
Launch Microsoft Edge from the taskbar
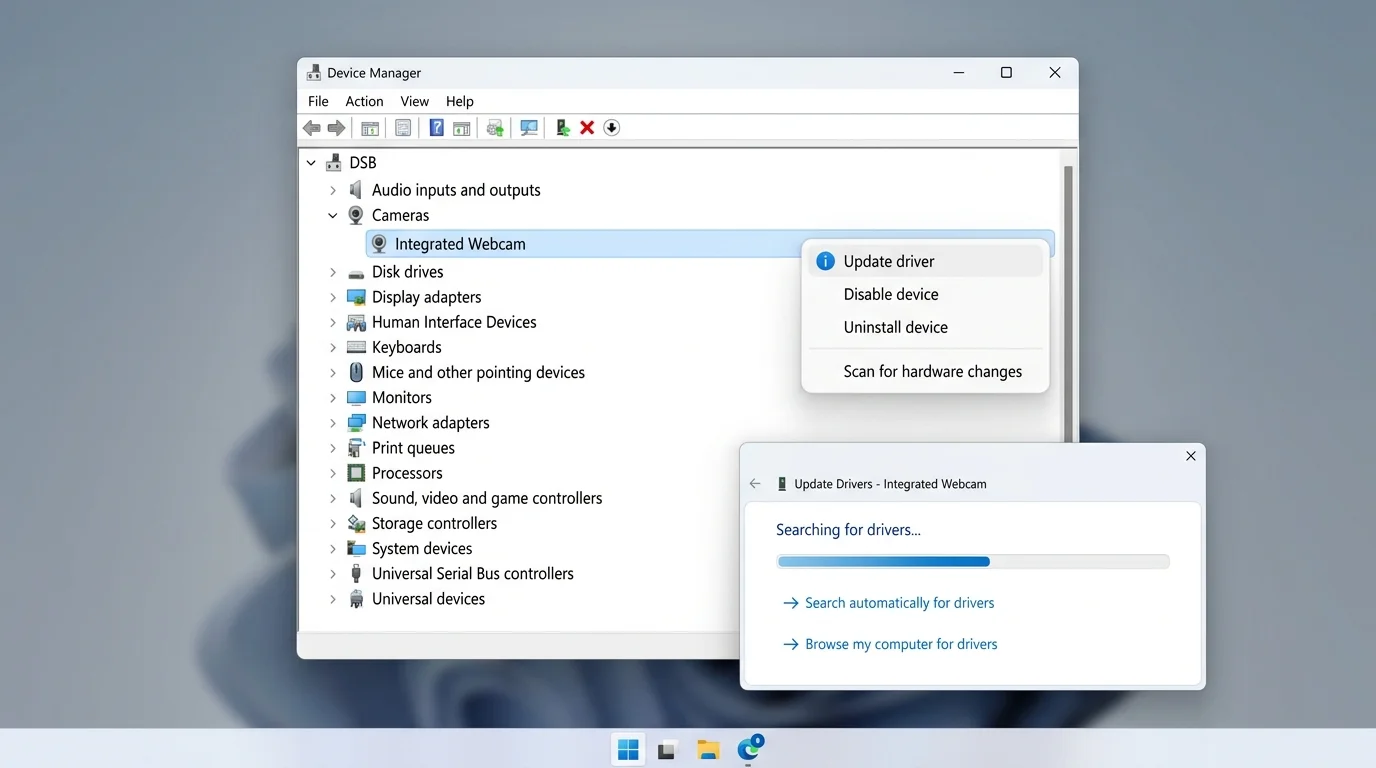[x=749, y=749]
